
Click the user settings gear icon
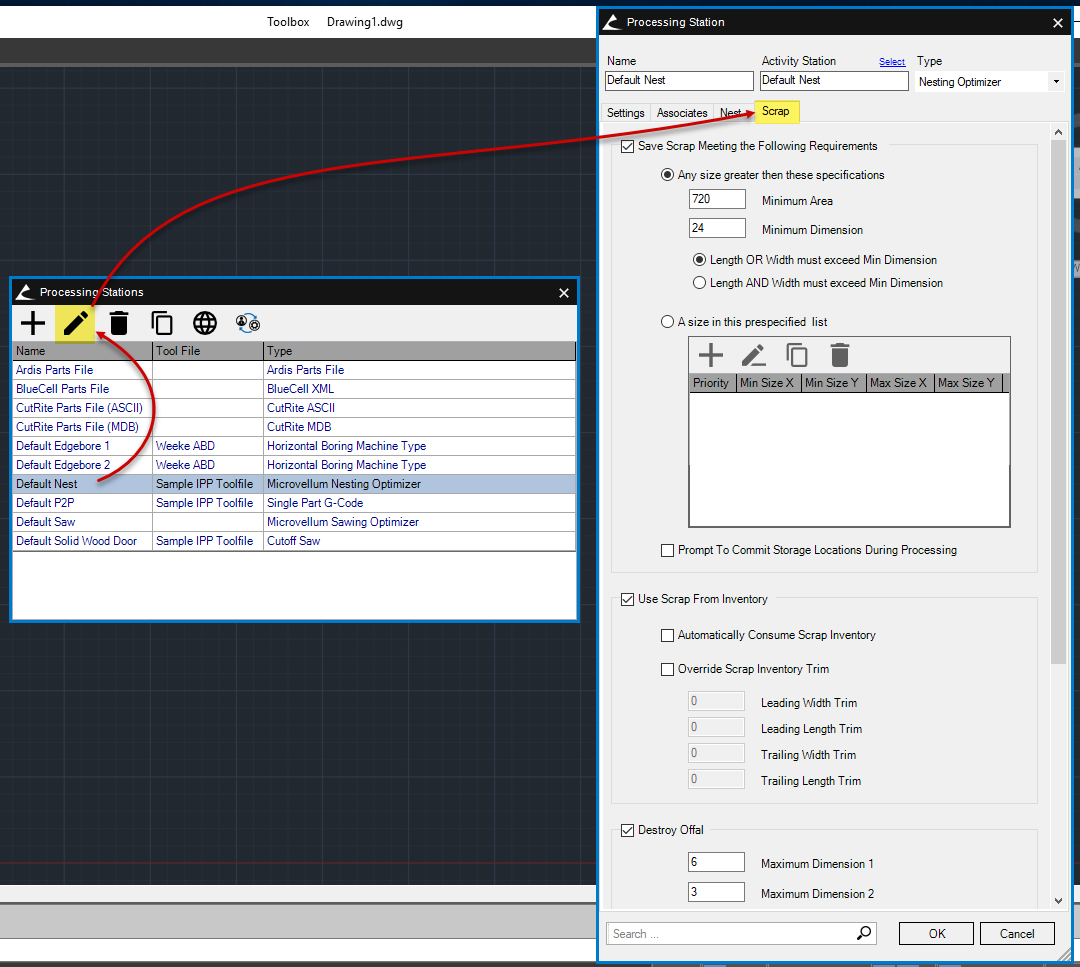(248, 322)
